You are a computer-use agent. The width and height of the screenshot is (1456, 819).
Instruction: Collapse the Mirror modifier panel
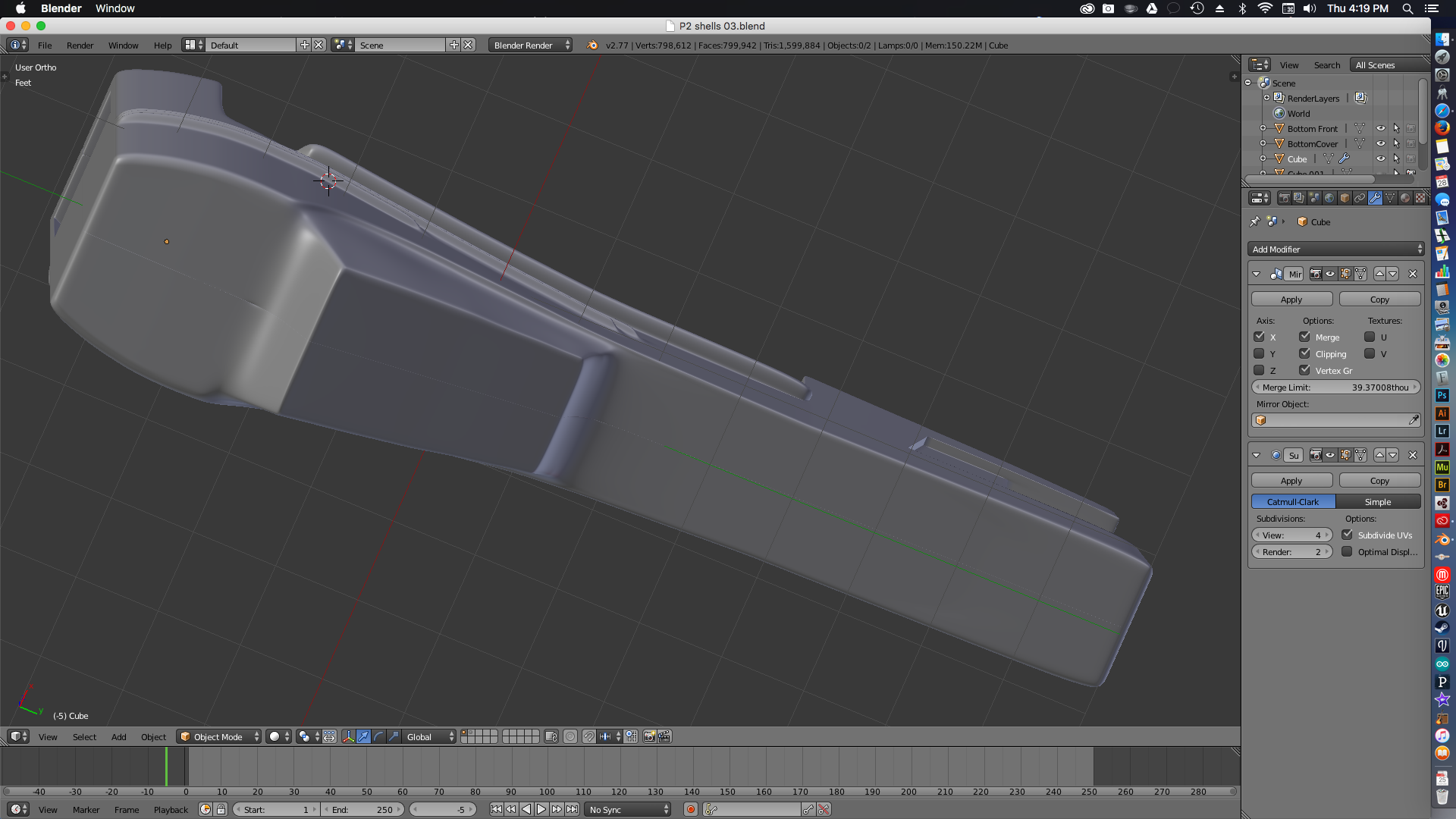click(x=1257, y=274)
